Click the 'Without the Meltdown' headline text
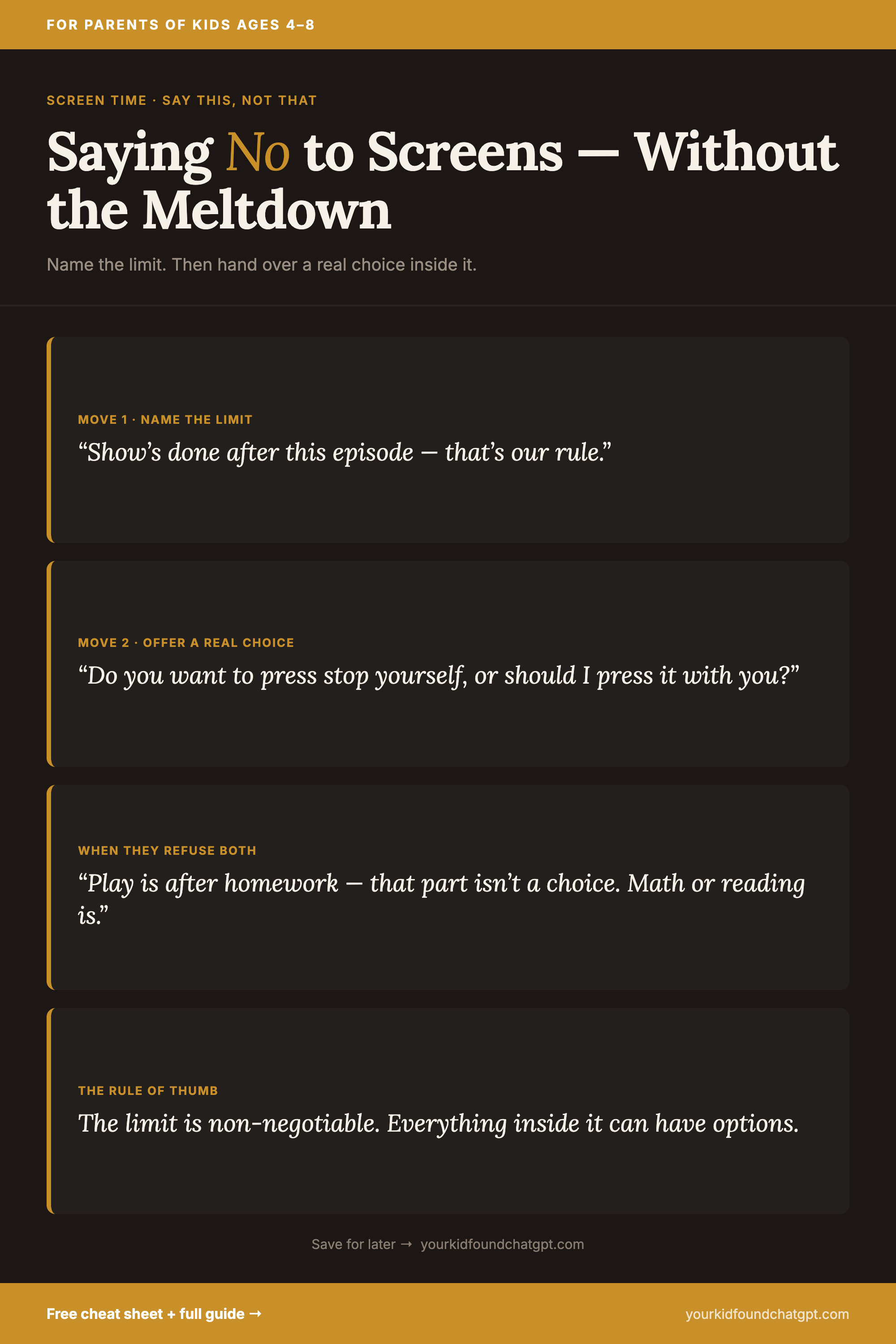 [443, 180]
